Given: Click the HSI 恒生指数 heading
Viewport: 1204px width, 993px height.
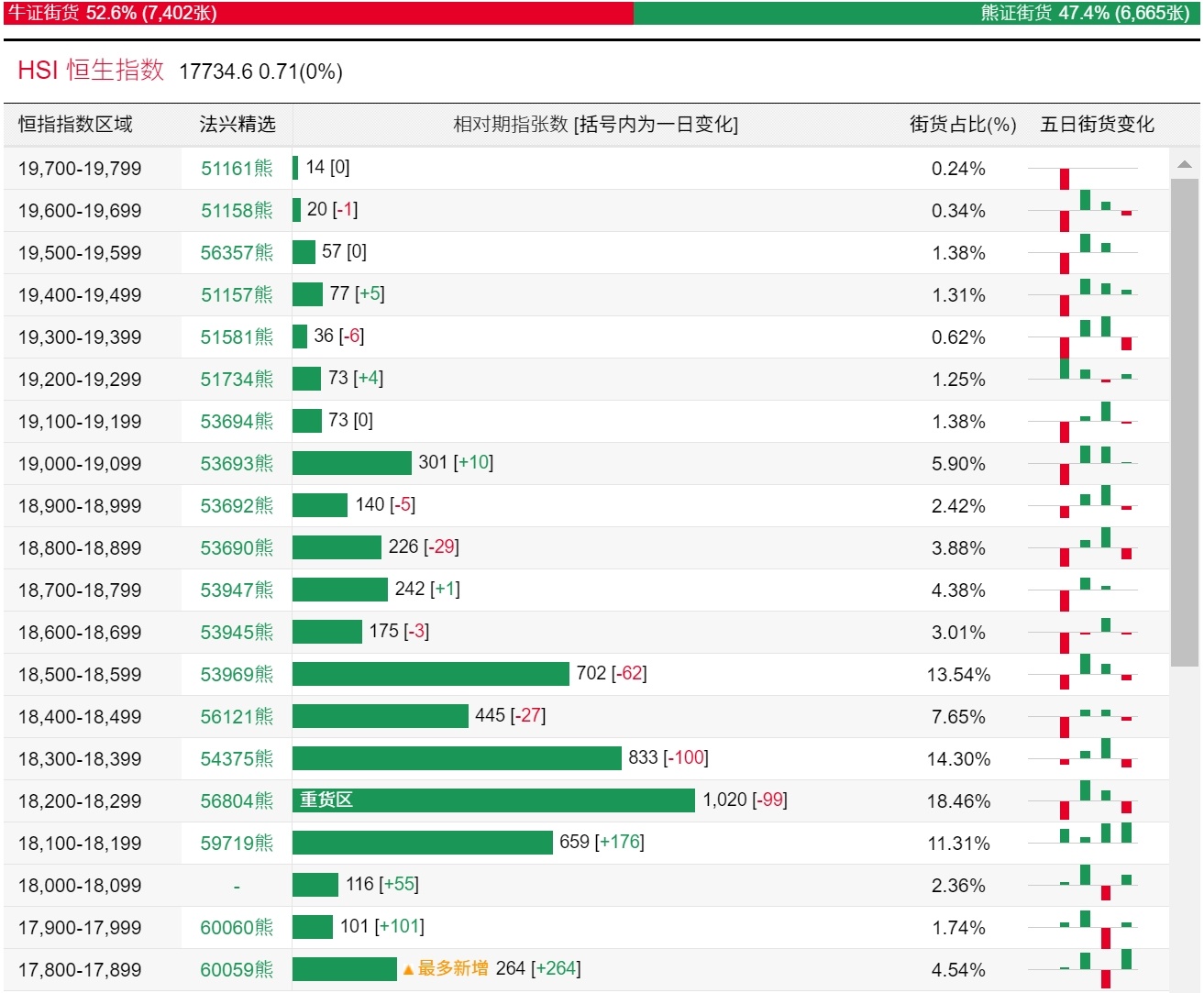Looking at the screenshot, I should pyautogui.click(x=91, y=71).
